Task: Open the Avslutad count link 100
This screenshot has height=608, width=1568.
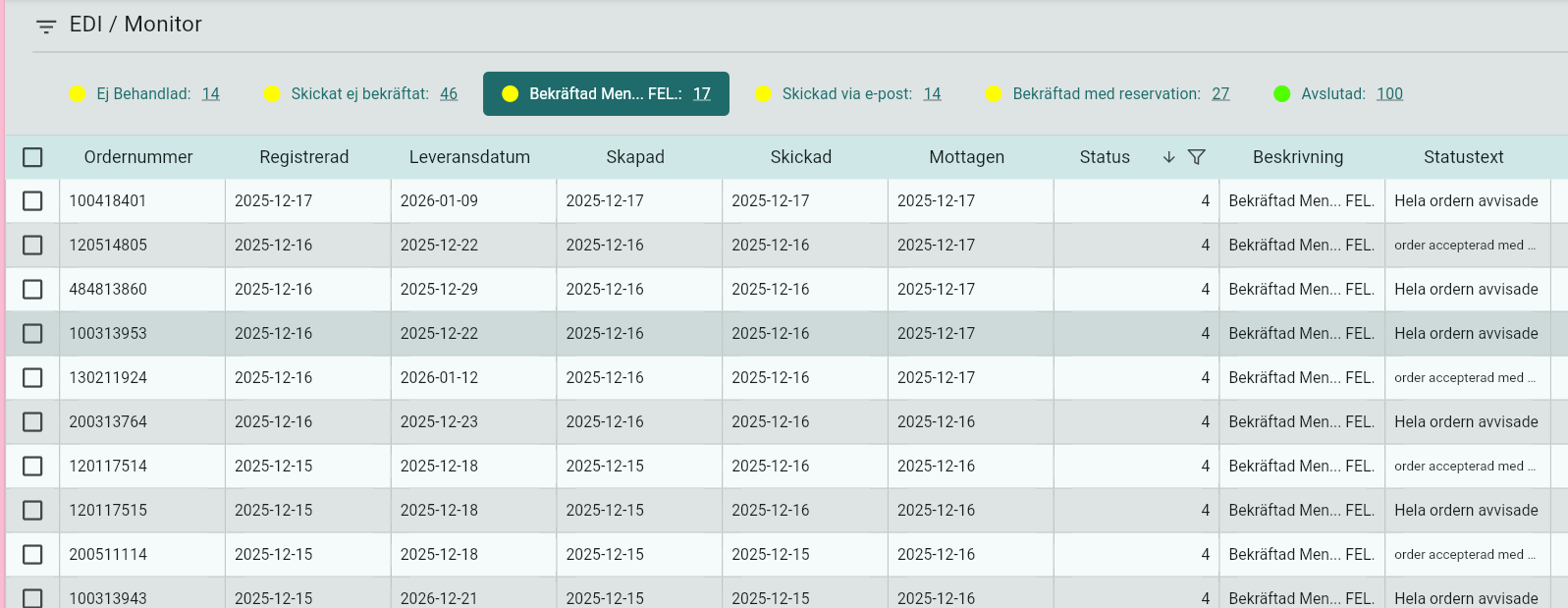Action: click(1389, 94)
